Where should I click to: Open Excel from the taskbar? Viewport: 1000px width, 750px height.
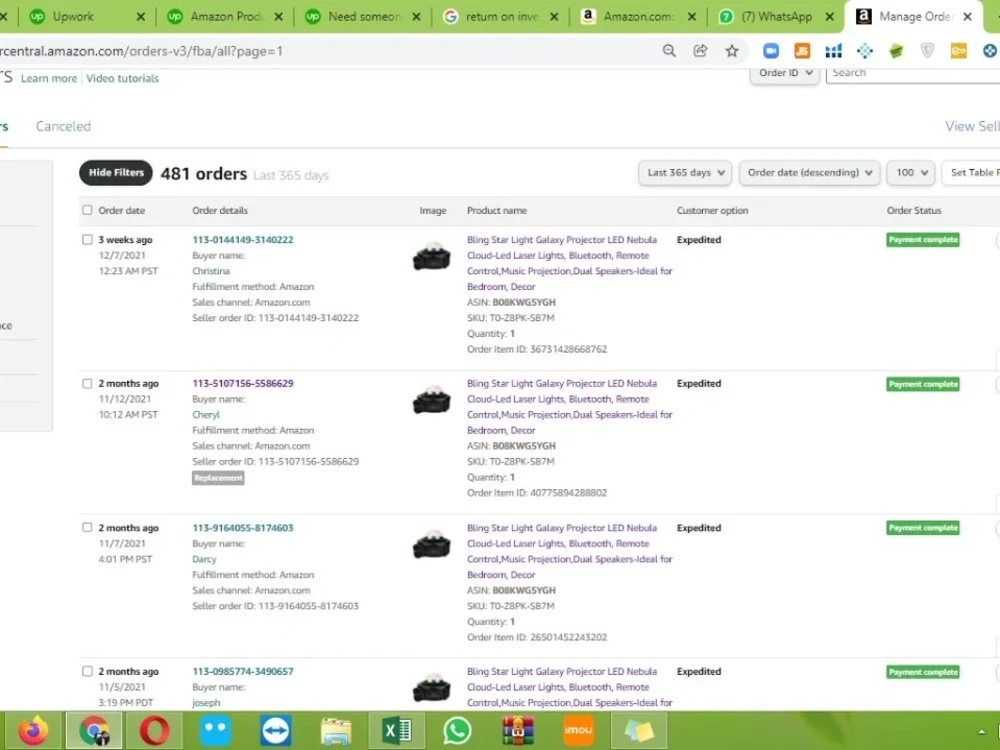click(397, 731)
